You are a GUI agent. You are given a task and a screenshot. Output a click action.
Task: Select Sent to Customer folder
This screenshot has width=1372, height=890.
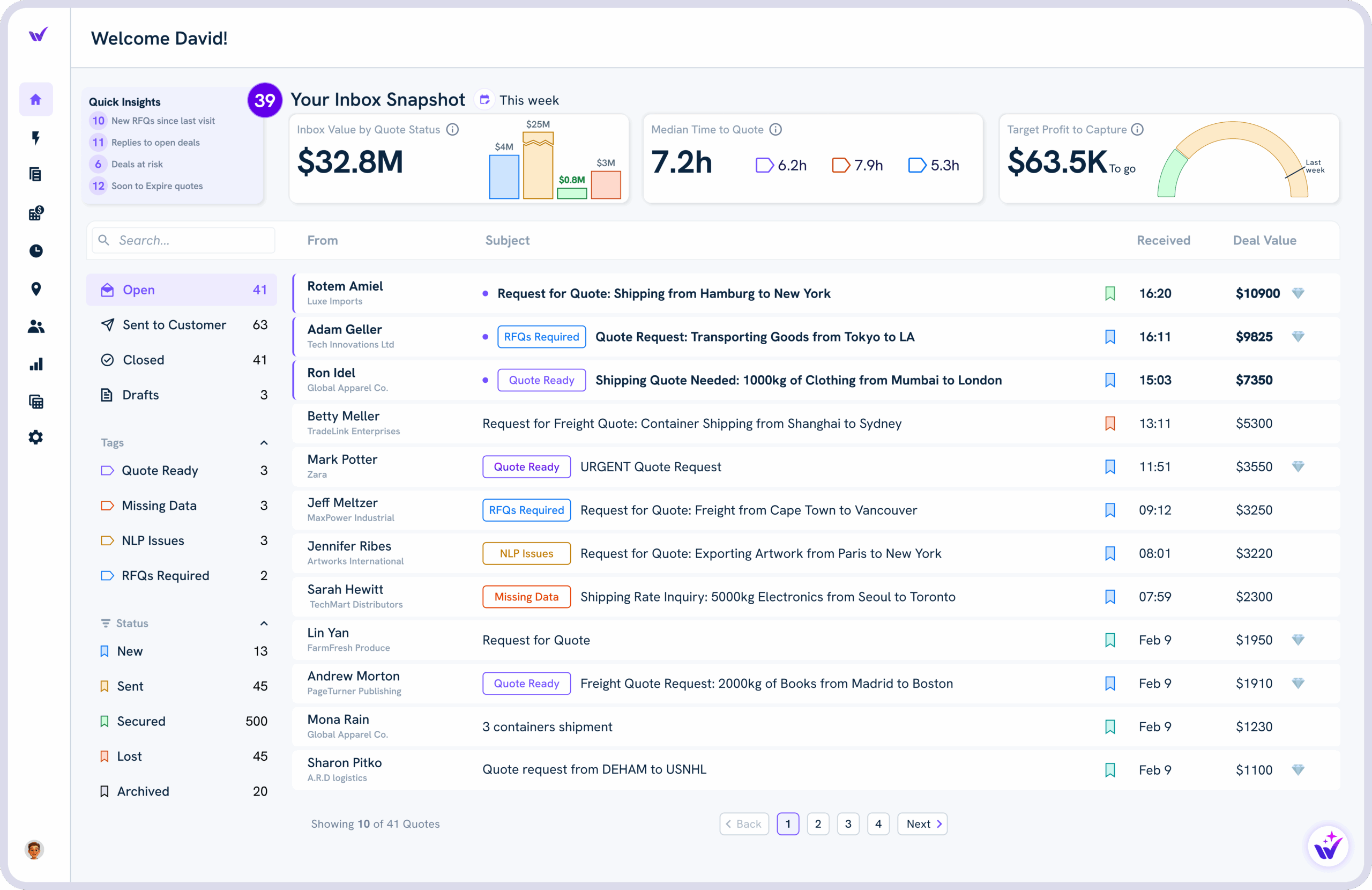(174, 325)
